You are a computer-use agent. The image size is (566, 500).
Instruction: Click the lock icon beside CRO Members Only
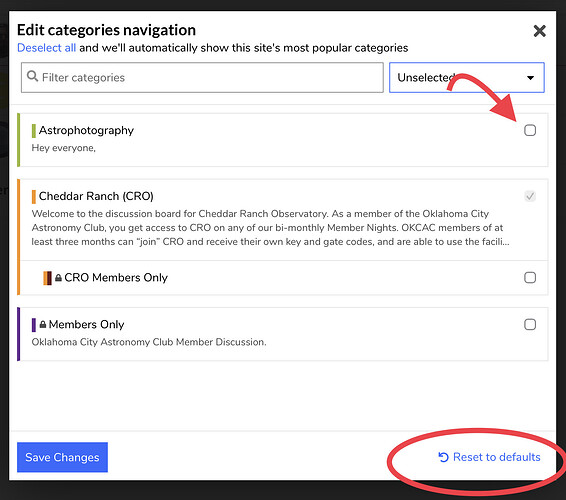(x=58, y=278)
